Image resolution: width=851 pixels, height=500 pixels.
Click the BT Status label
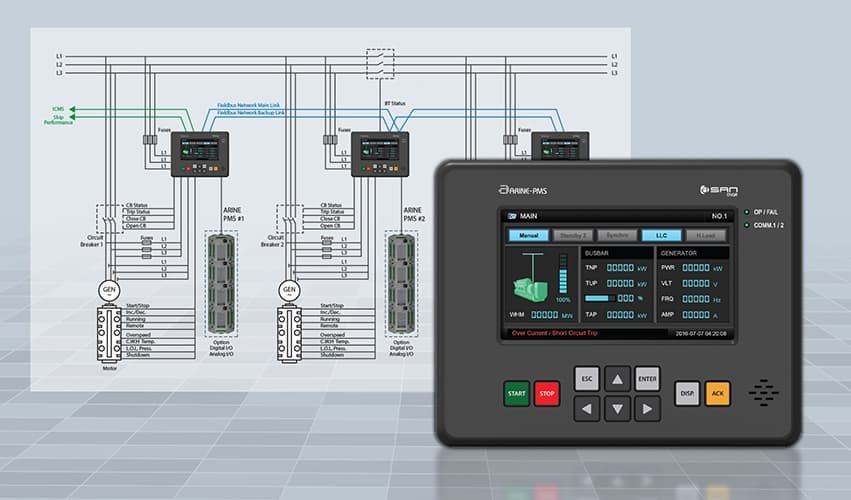395,103
